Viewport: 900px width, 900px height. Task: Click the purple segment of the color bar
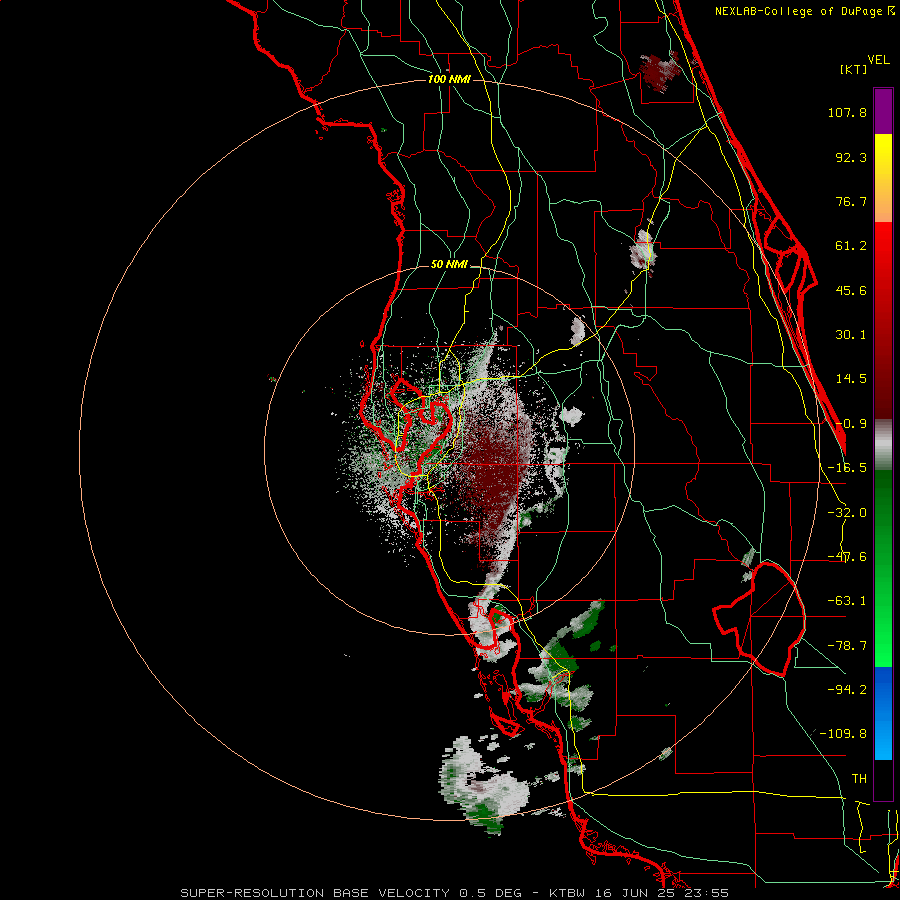(x=883, y=111)
